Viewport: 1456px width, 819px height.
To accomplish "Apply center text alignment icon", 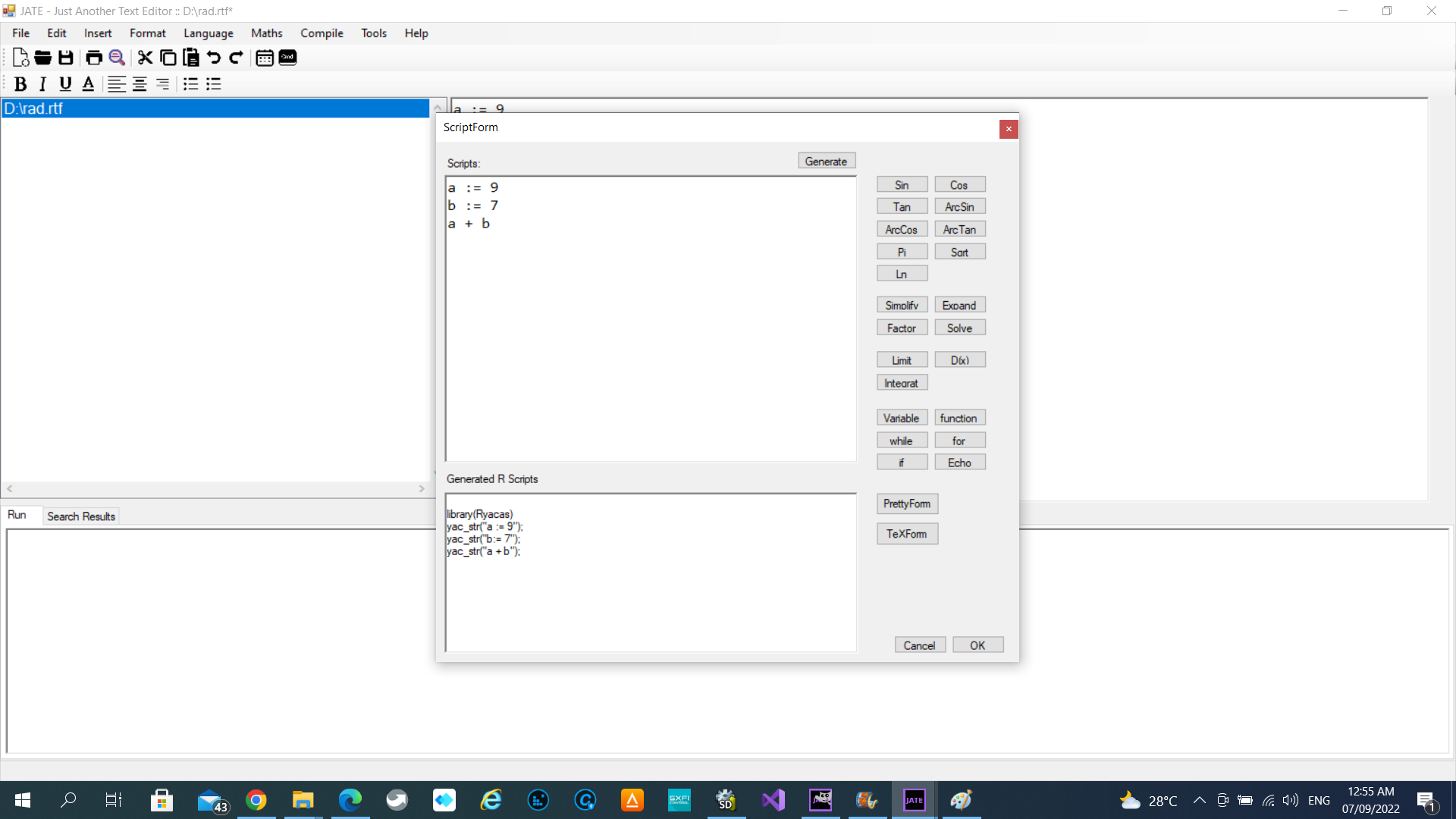I will [140, 84].
